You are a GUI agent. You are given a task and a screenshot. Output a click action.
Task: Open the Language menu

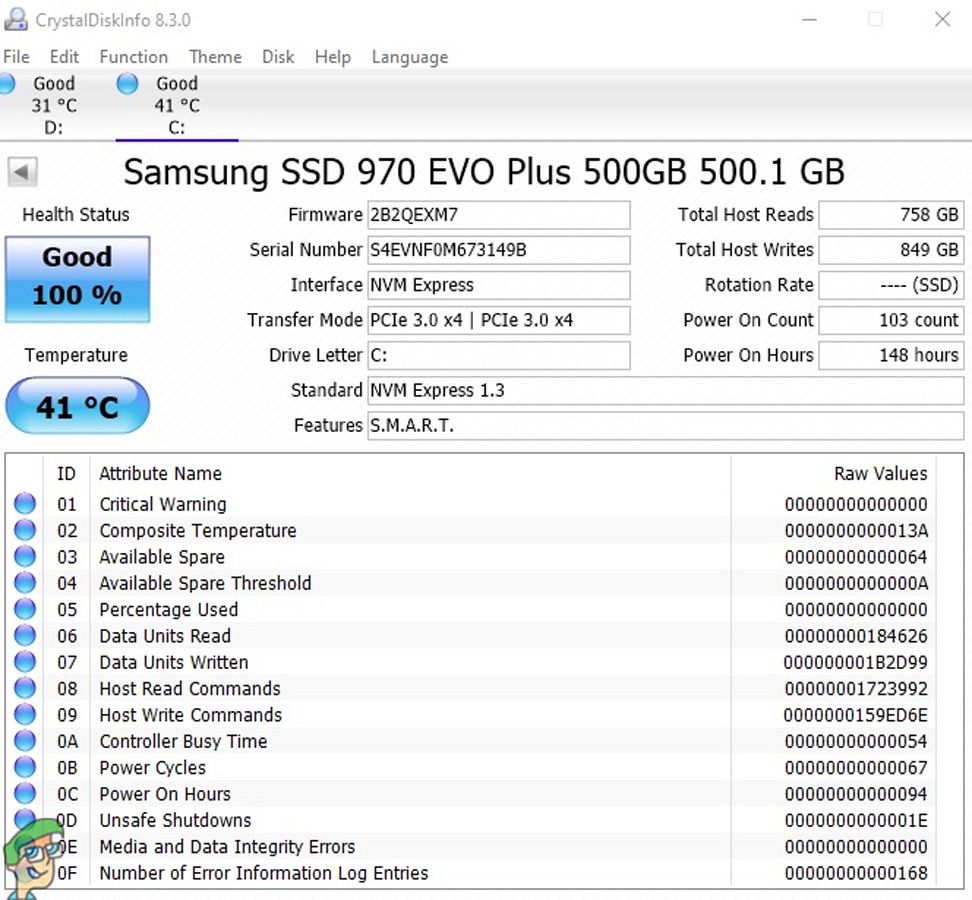pos(409,57)
